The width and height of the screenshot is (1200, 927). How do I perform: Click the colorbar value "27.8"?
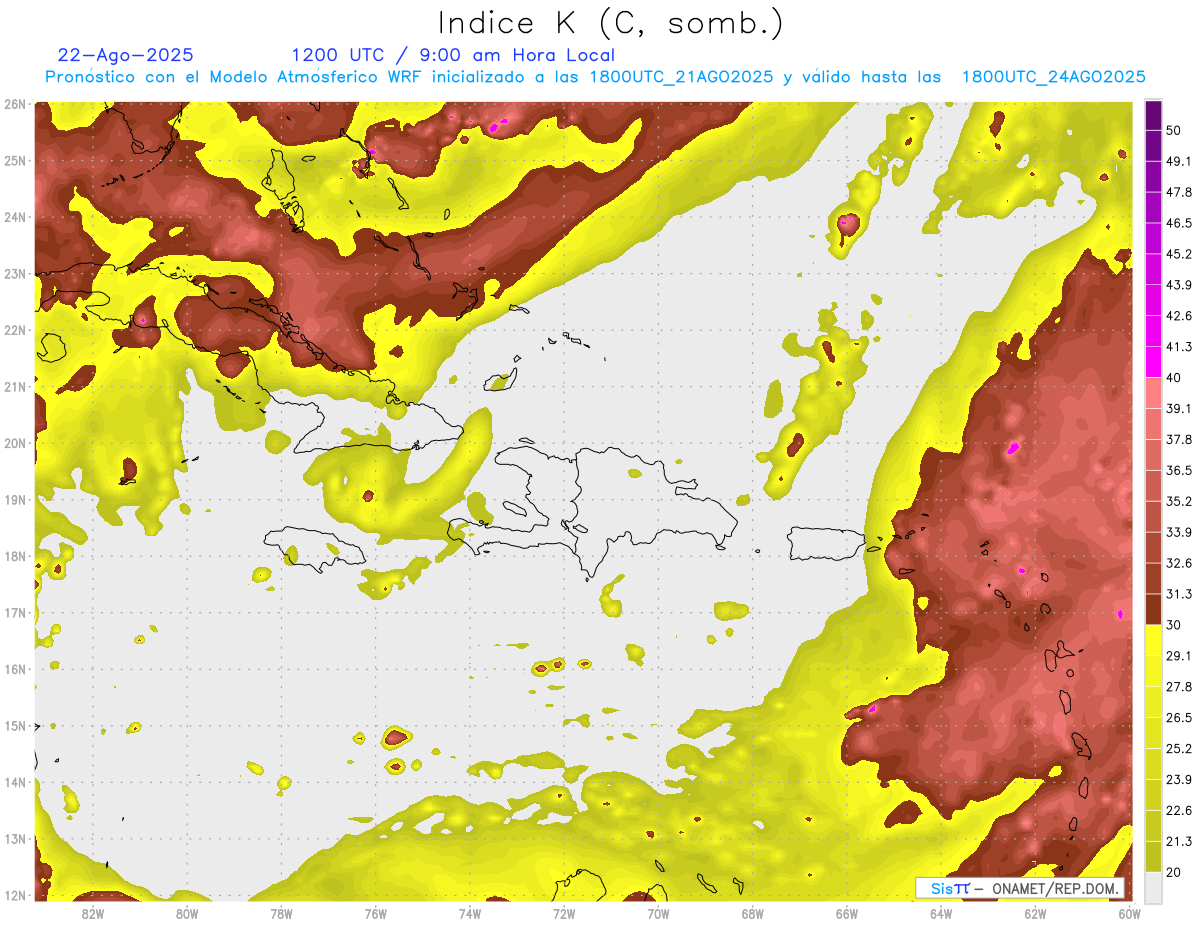pyautogui.click(x=1179, y=687)
